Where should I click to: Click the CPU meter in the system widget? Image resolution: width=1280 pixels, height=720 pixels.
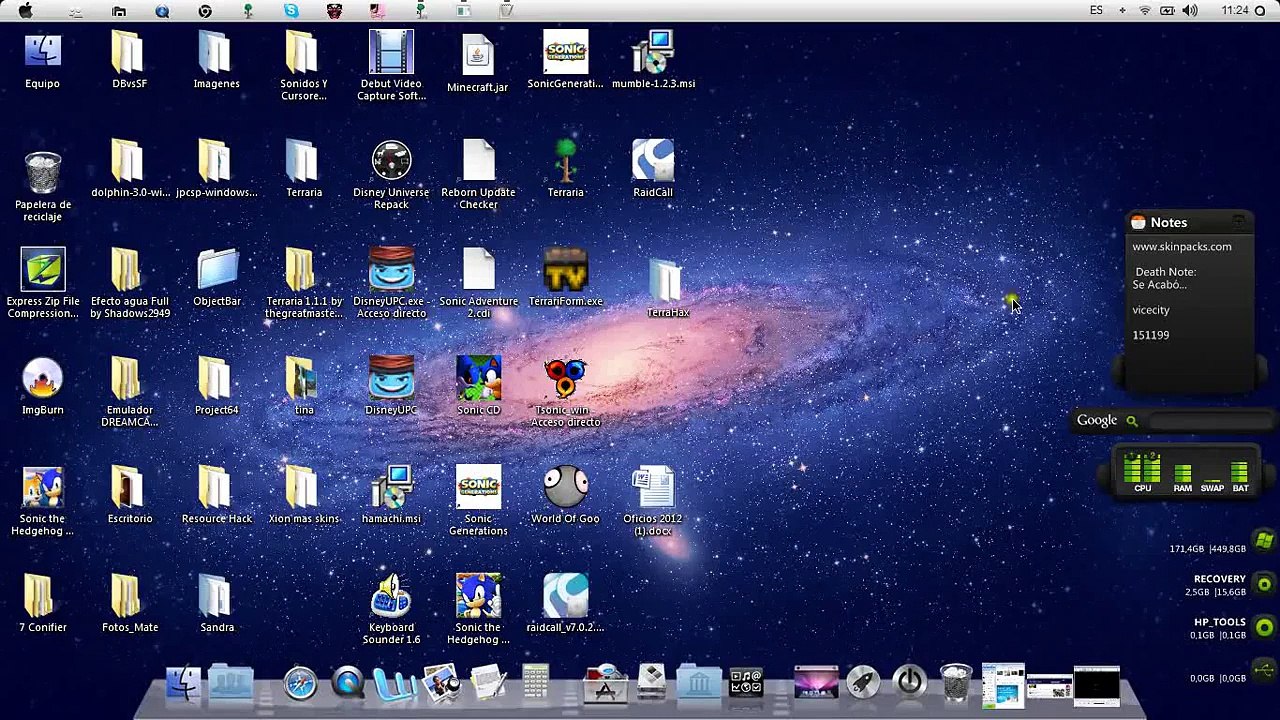point(1142,473)
